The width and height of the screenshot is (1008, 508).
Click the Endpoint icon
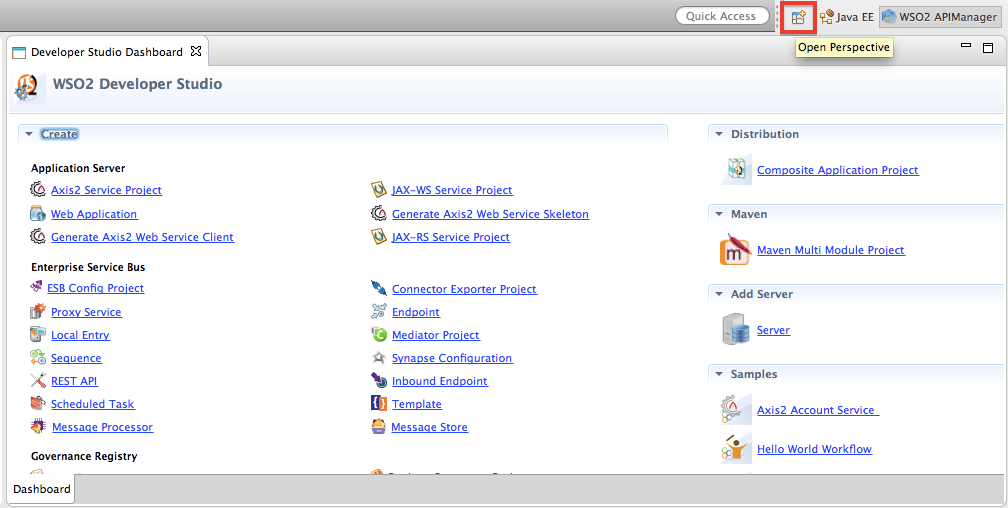pyautogui.click(x=379, y=311)
